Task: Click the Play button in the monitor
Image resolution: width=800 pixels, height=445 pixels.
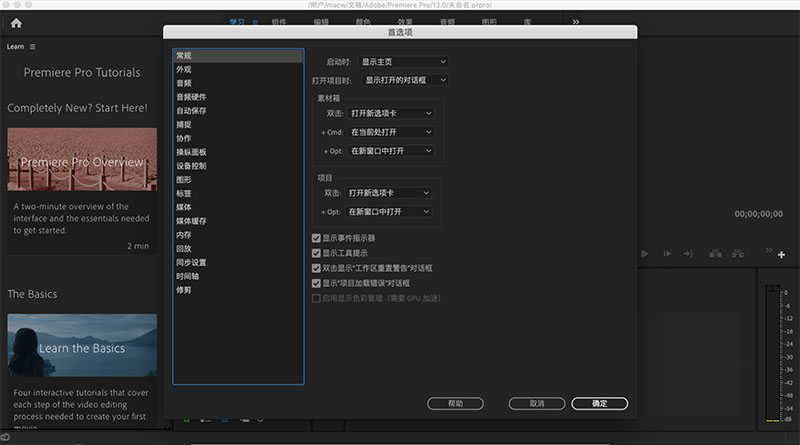Action: tap(644, 254)
